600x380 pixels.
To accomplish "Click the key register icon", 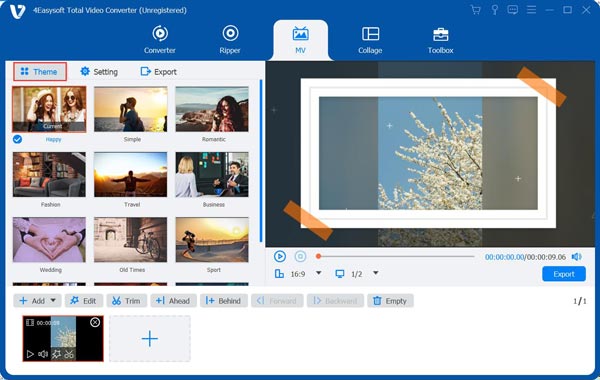I will point(494,10).
